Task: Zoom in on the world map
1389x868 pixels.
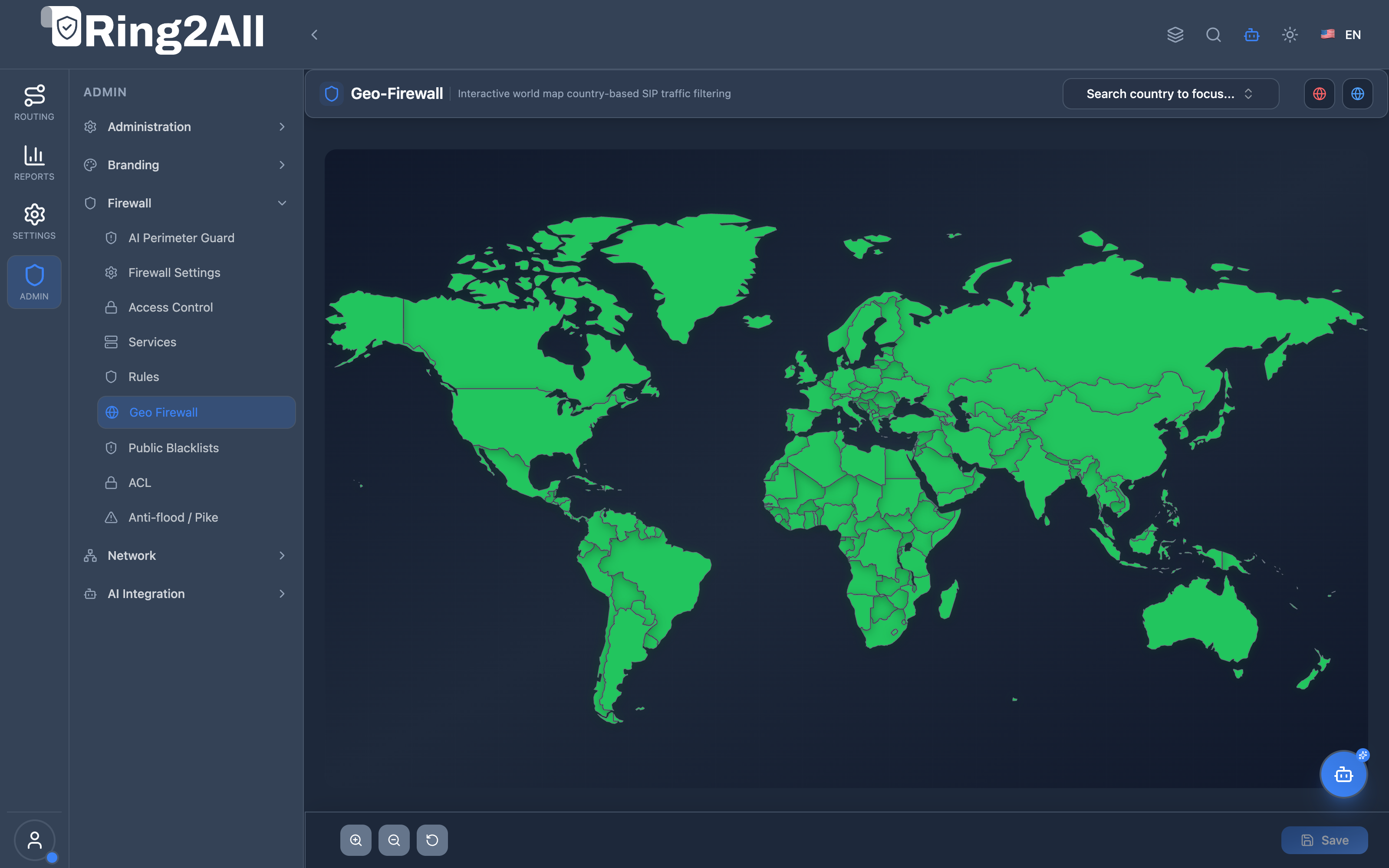Action: click(356, 841)
